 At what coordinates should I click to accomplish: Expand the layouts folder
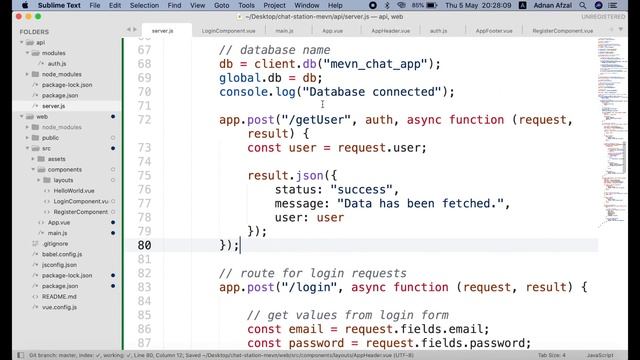[39, 180]
